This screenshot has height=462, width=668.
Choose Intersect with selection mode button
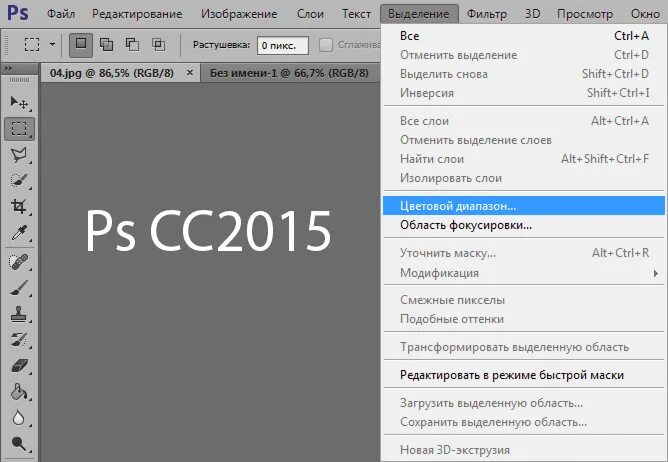(x=158, y=44)
